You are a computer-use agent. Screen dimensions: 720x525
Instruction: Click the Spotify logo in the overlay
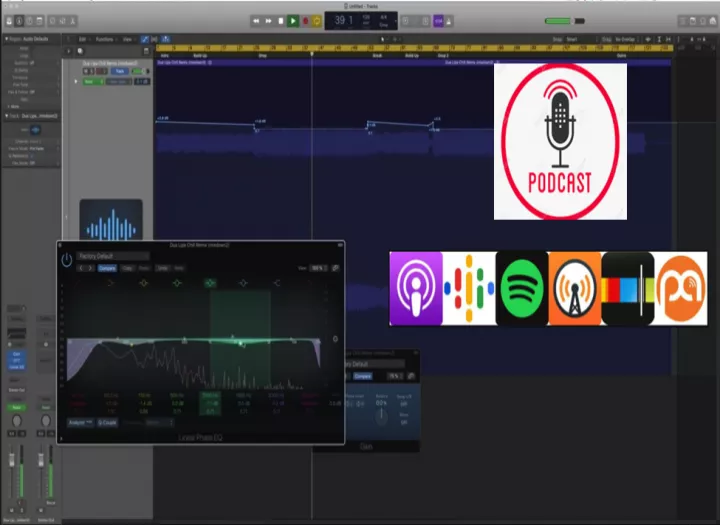point(522,288)
